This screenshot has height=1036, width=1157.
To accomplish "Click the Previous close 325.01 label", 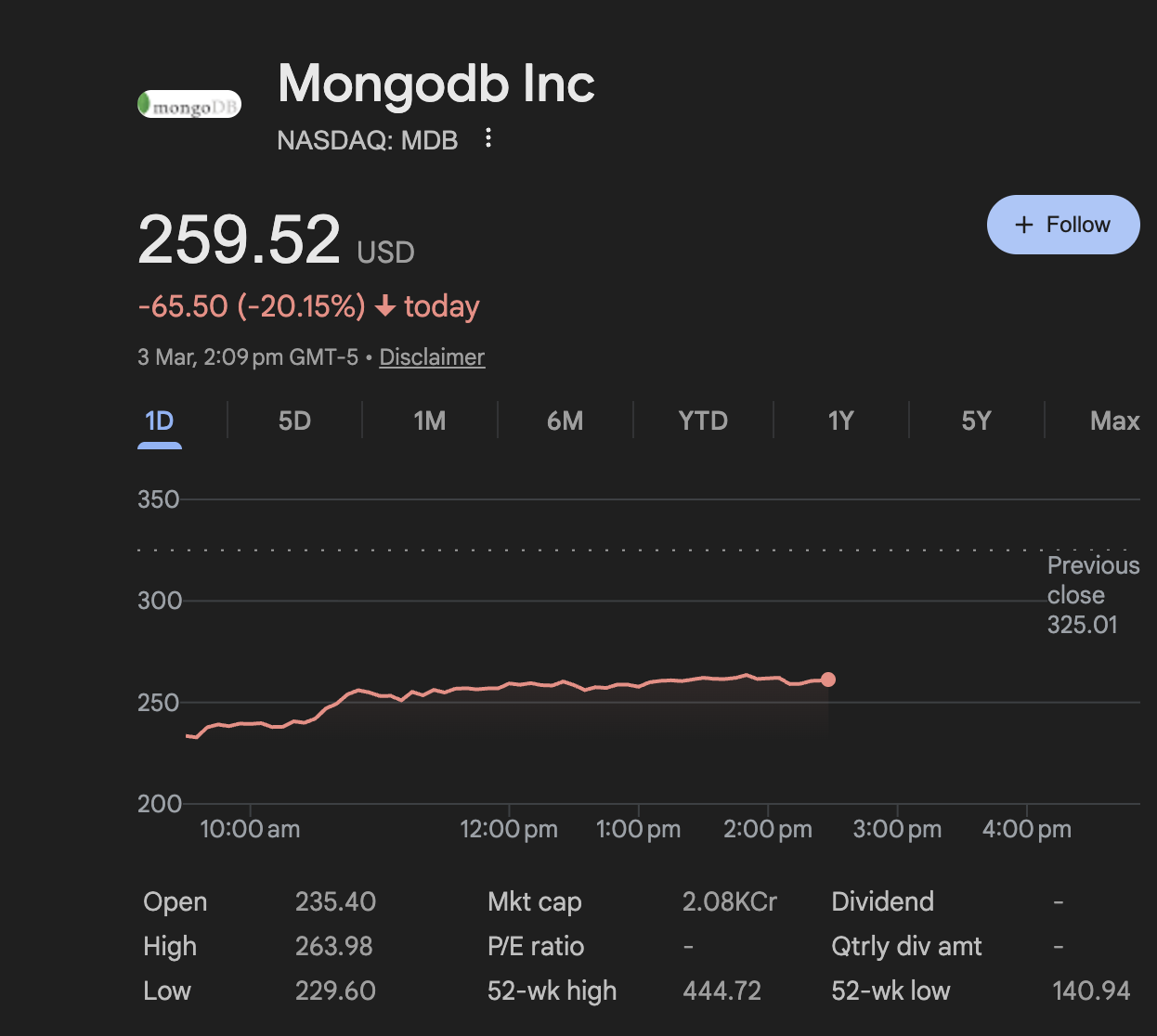I will point(1093,594).
